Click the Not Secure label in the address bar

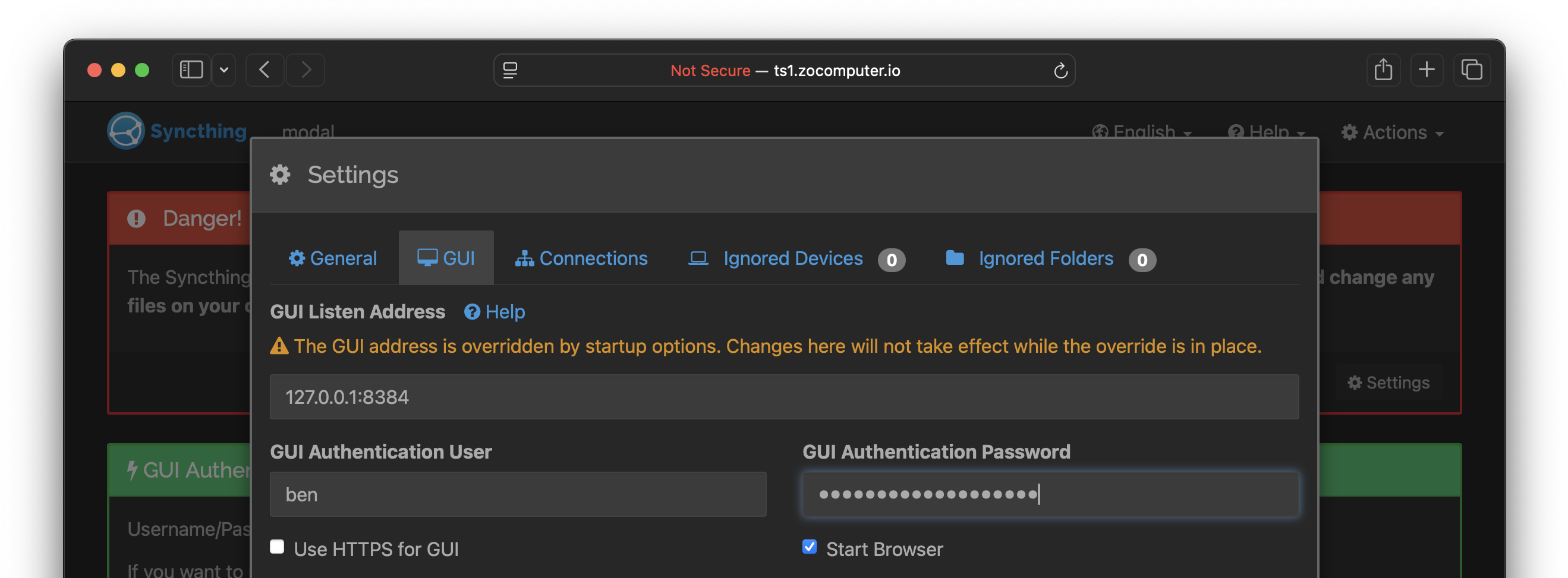710,71
